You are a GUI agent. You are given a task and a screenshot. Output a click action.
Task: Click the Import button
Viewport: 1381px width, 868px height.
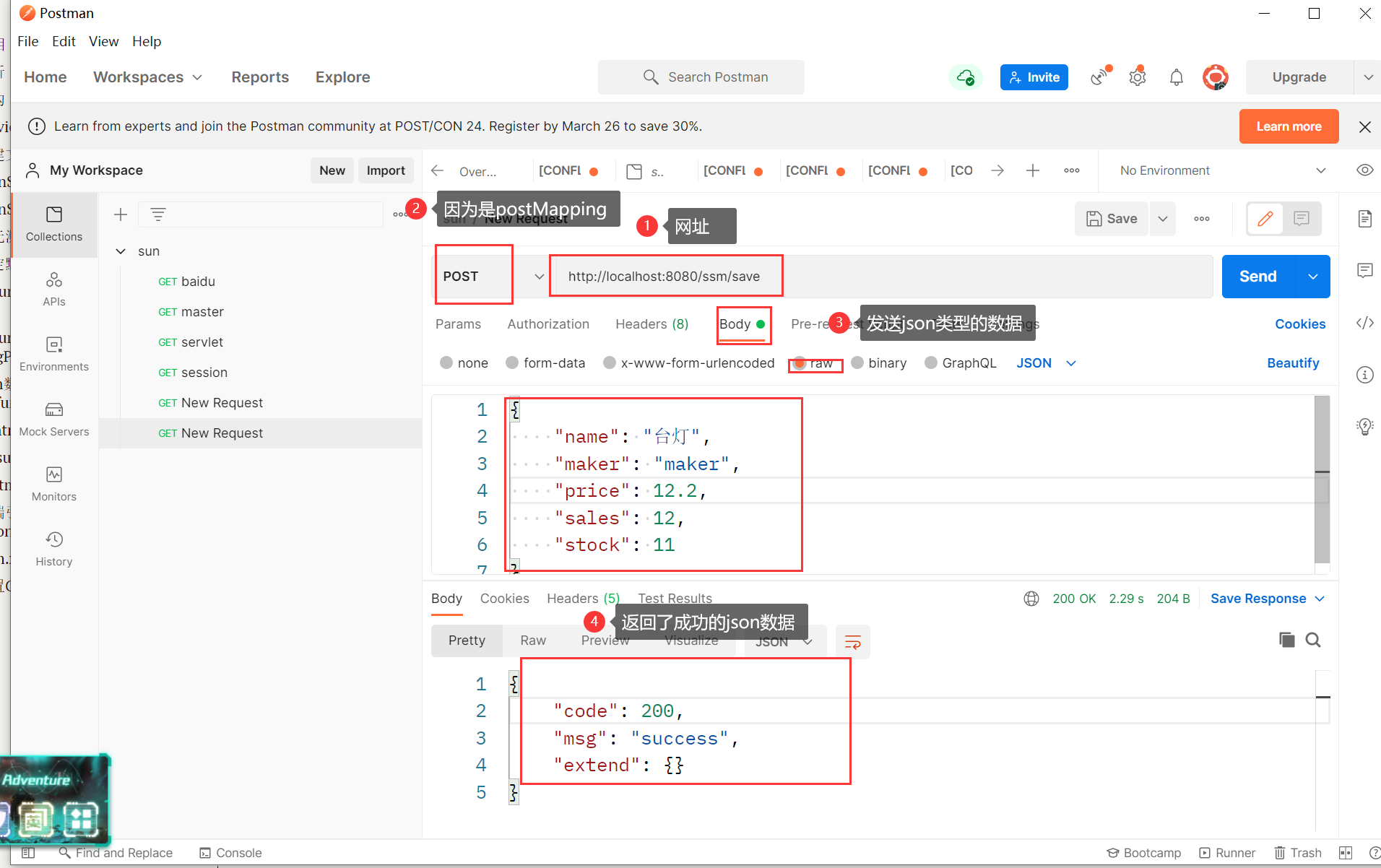[x=386, y=170]
